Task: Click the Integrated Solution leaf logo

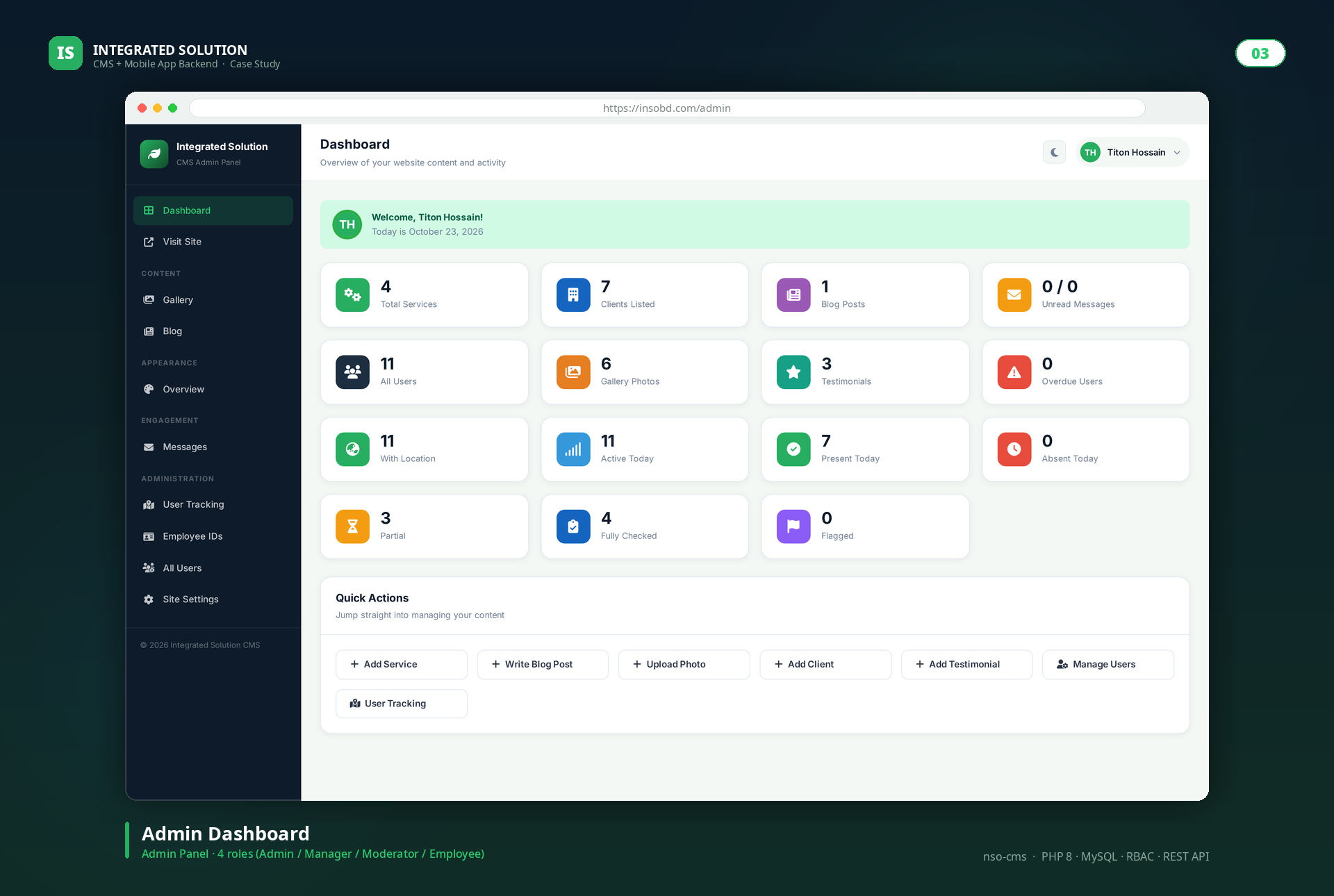Action: (154, 154)
